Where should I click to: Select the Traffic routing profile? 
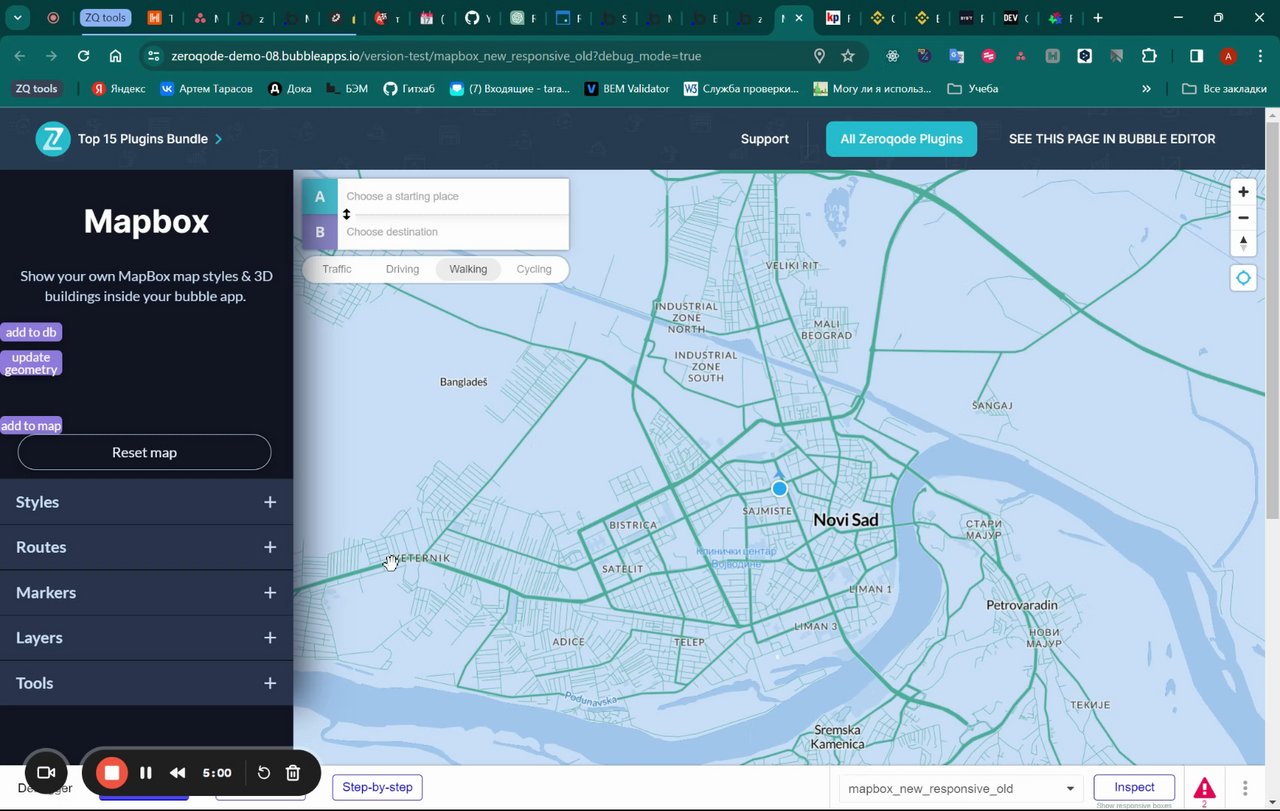coord(337,269)
